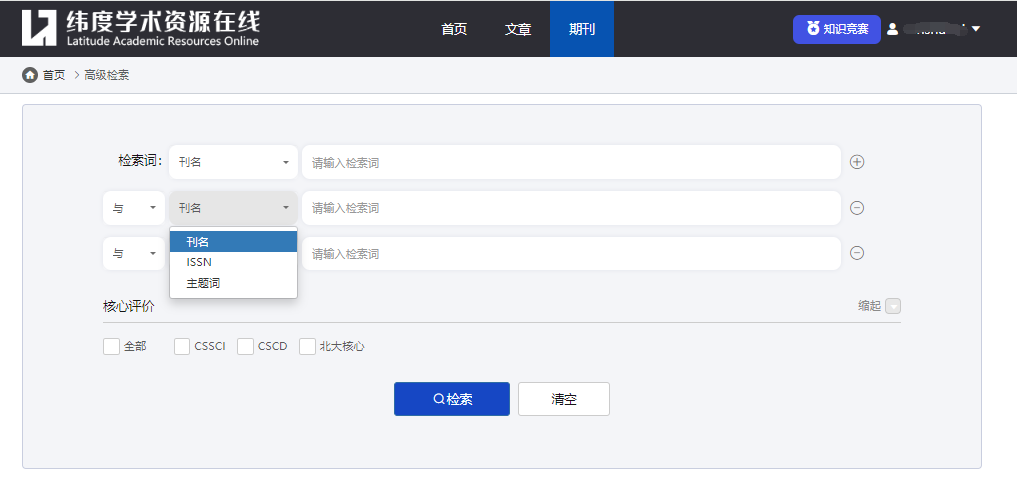Open the second row 与 operator dropdown

(x=134, y=208)
